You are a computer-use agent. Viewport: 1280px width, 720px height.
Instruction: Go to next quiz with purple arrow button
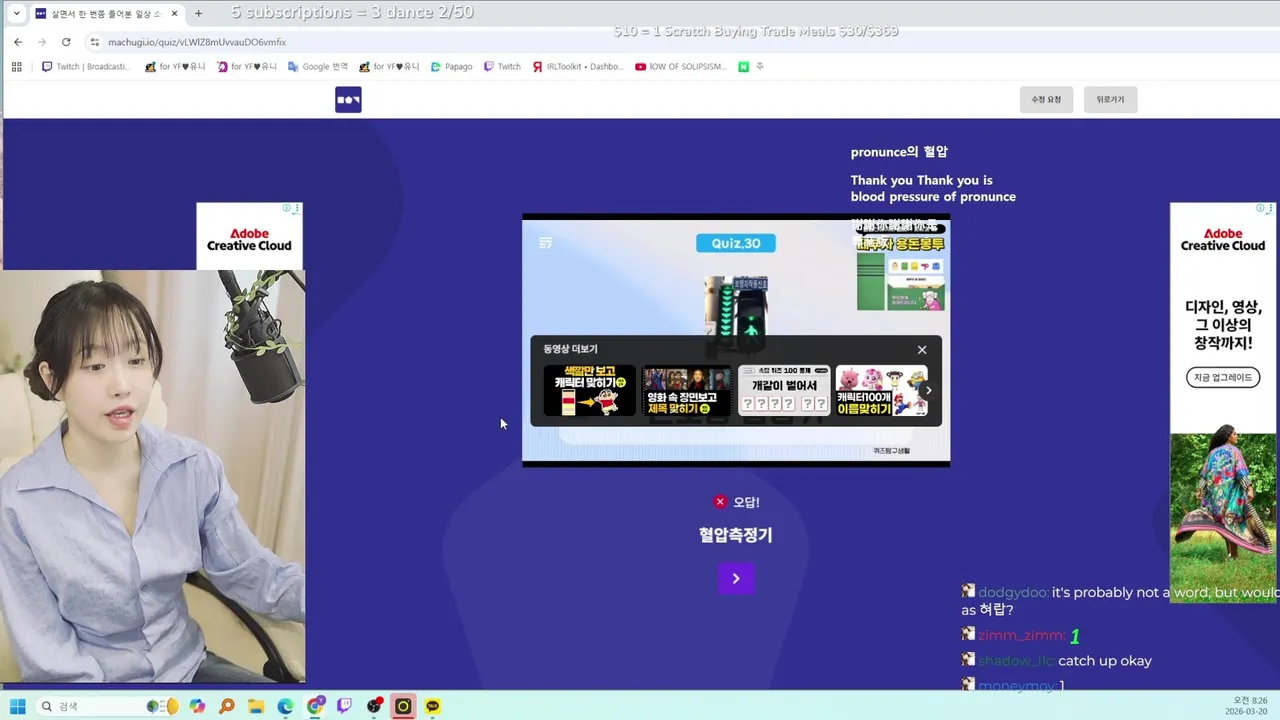(x=736, y=578)
